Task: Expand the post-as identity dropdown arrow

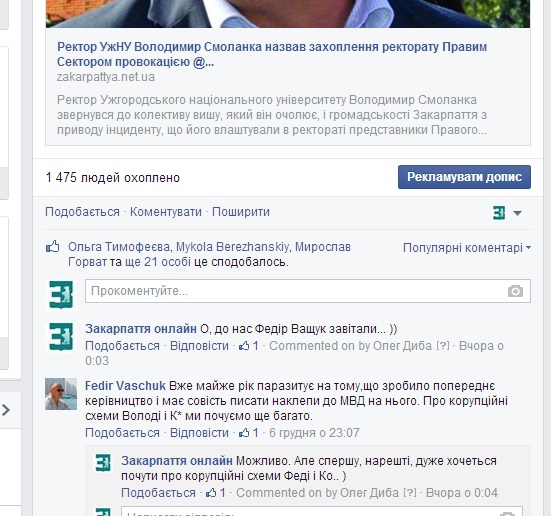Action: coord(517,213)
